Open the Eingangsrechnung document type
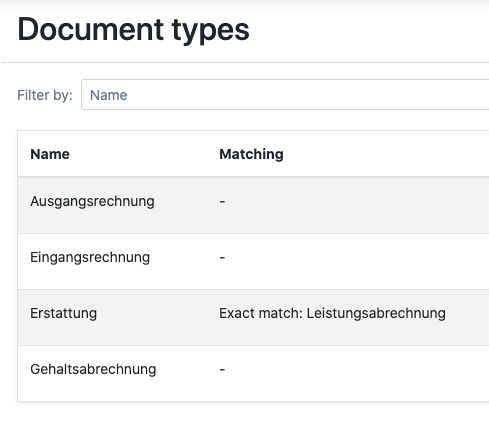The width and height of the screenshot is (489, 438). point(90,258)
